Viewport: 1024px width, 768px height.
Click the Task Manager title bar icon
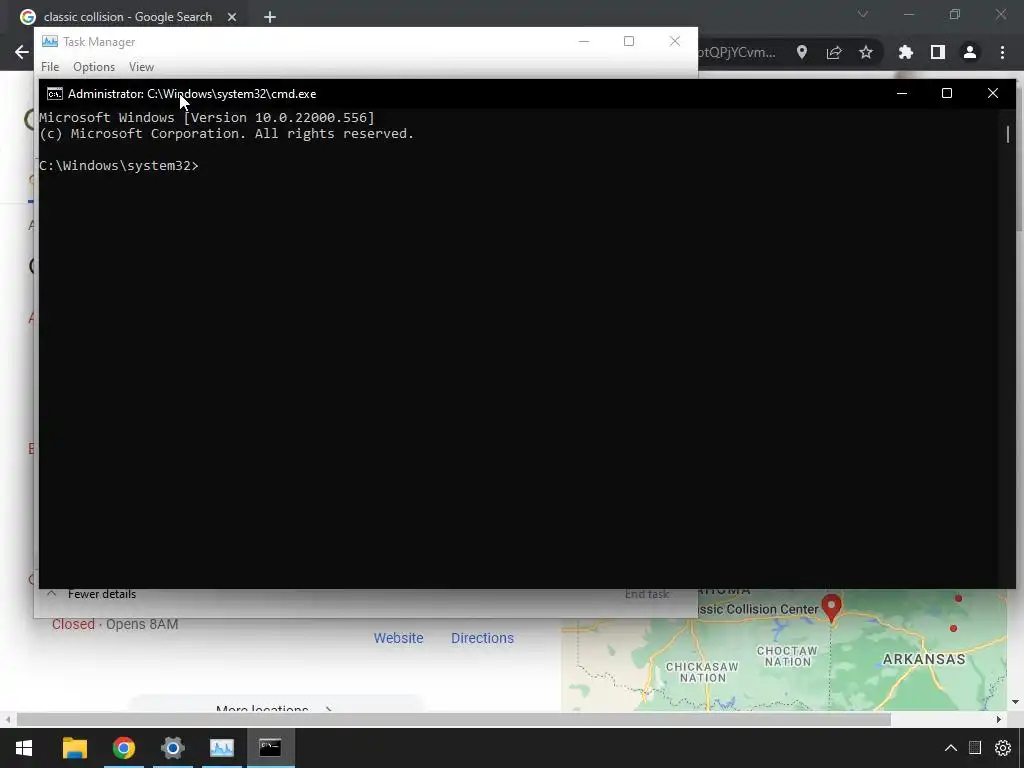pyautogui.click(x=50, y=41)
